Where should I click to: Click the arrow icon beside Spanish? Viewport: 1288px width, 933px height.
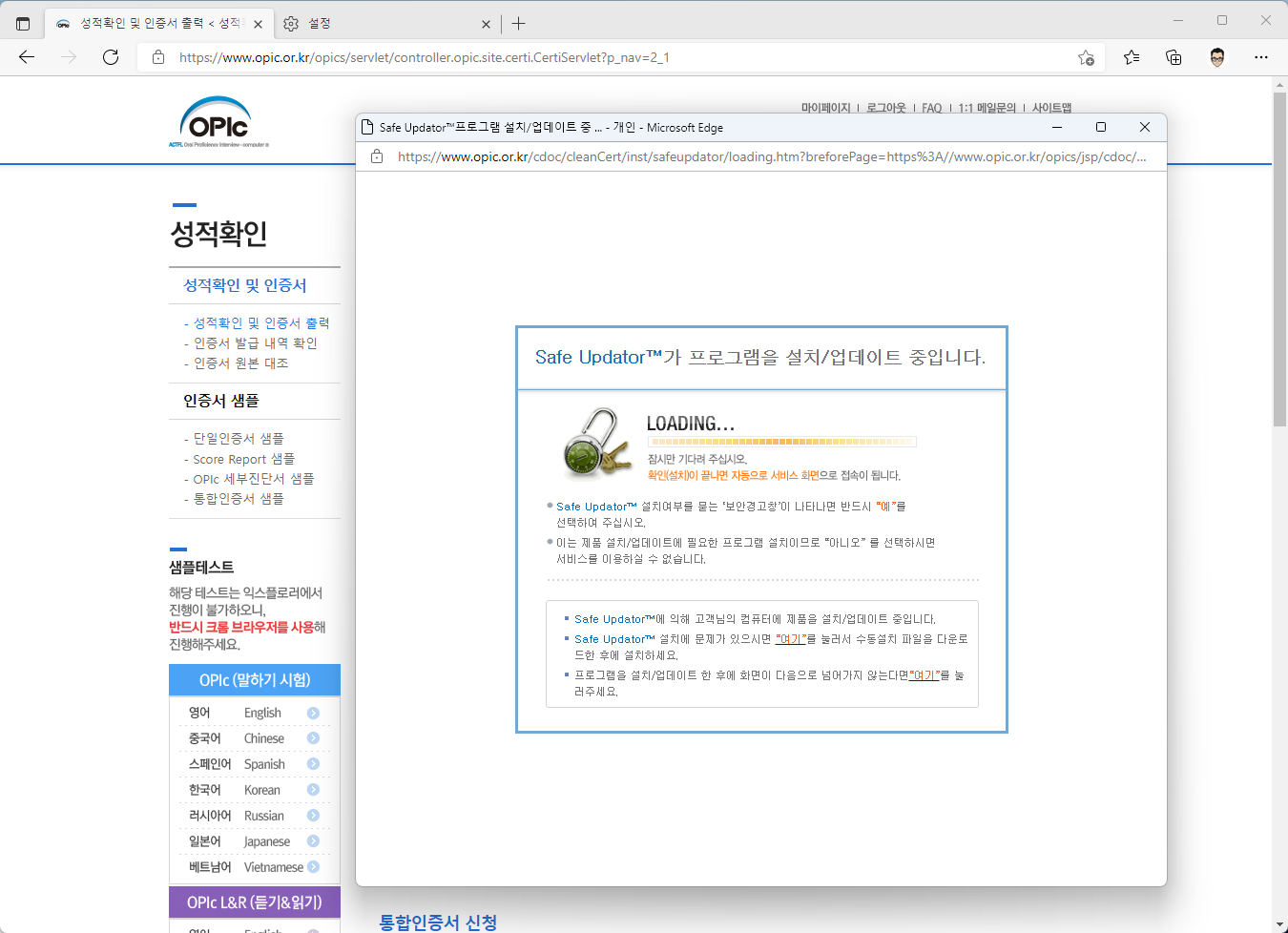click(x=313, y=764)
